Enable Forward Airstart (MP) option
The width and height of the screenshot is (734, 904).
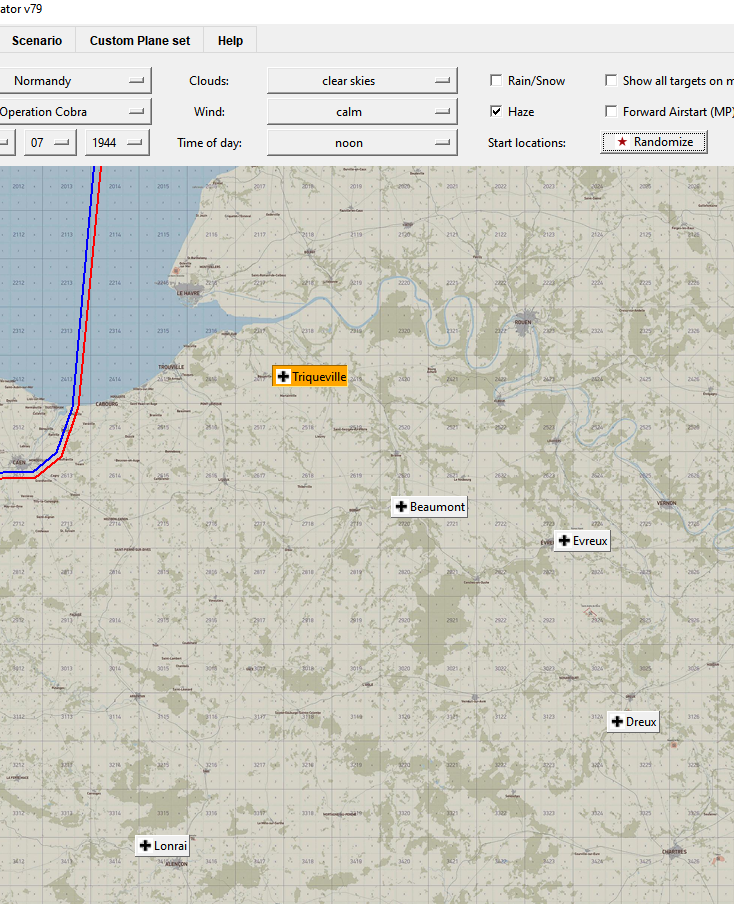(x=611, y=111)
